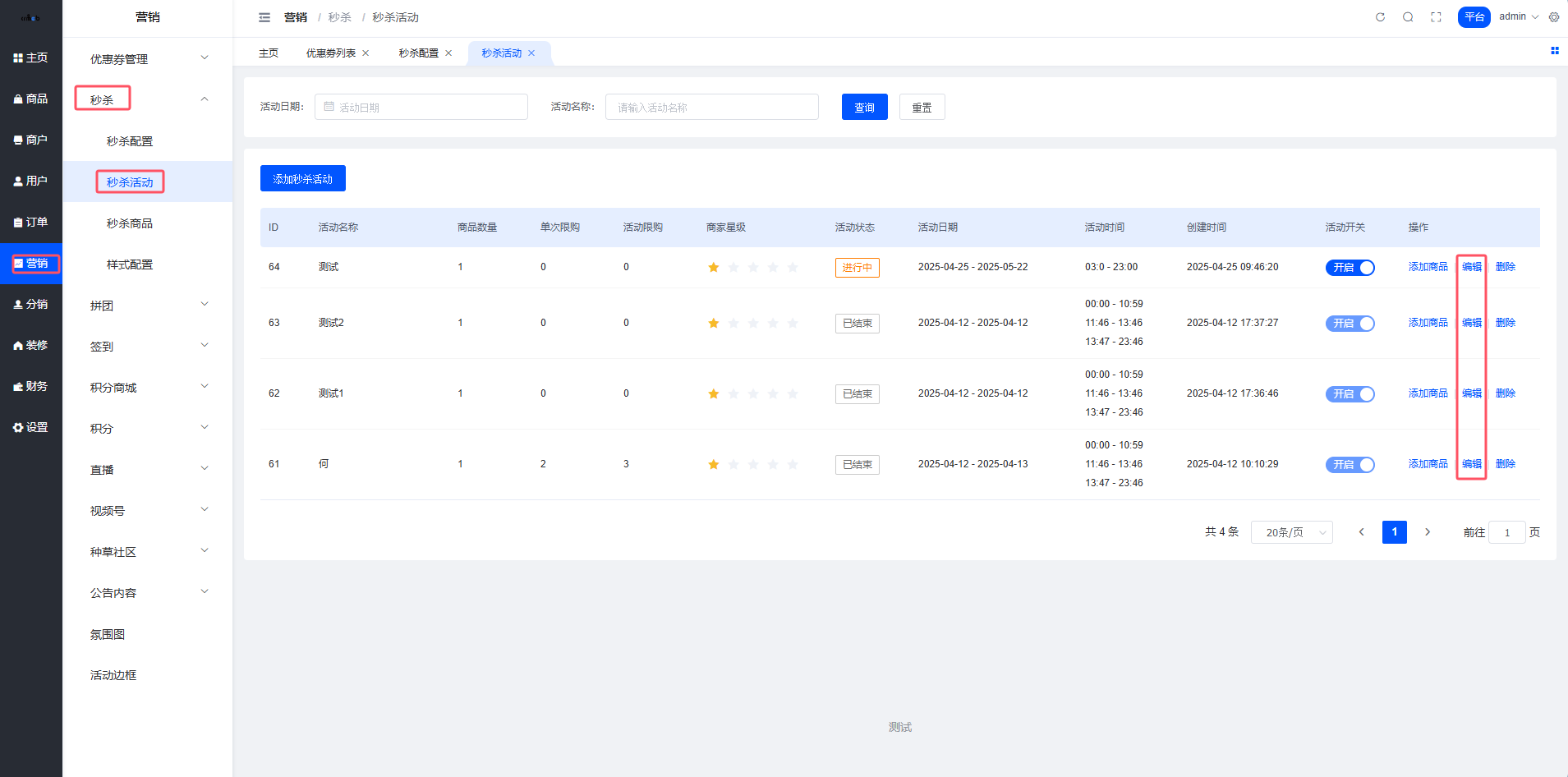This screenshot has height=777, width=1568.
Task: Select 秒杀商品 in the side menu
Action: tap(130, 223)
